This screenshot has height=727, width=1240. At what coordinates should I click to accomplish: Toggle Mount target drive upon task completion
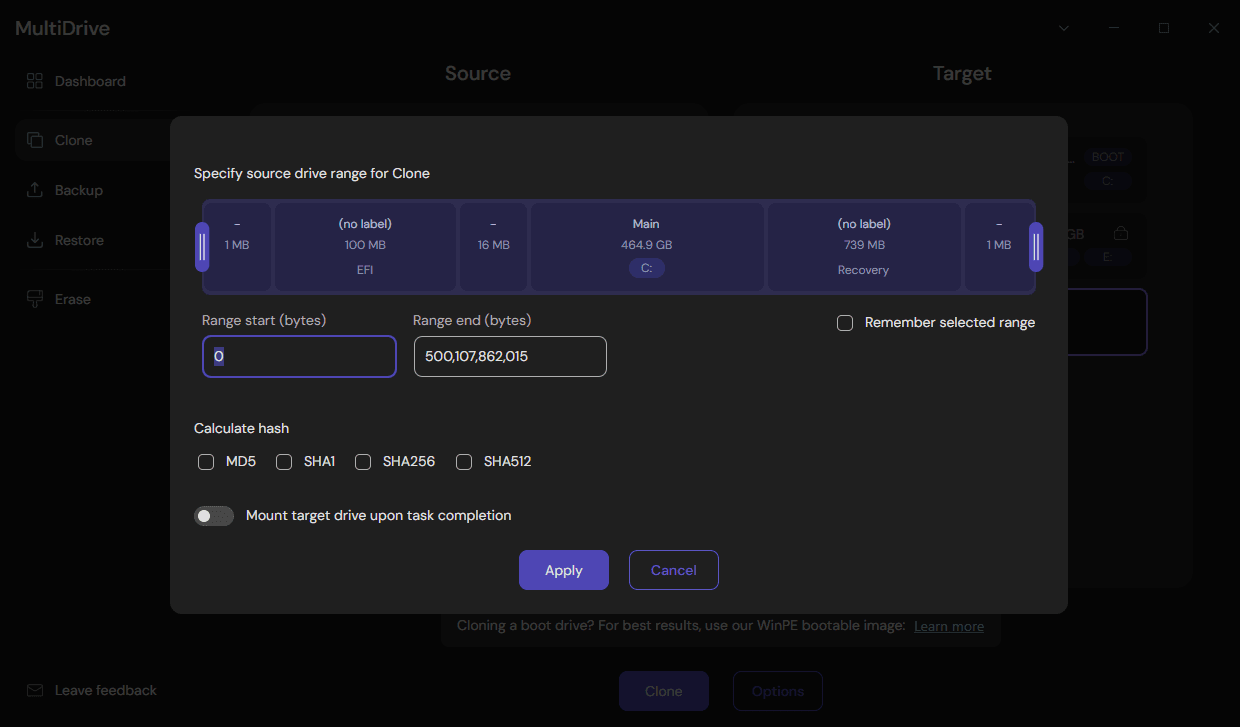tap(214, 515)
